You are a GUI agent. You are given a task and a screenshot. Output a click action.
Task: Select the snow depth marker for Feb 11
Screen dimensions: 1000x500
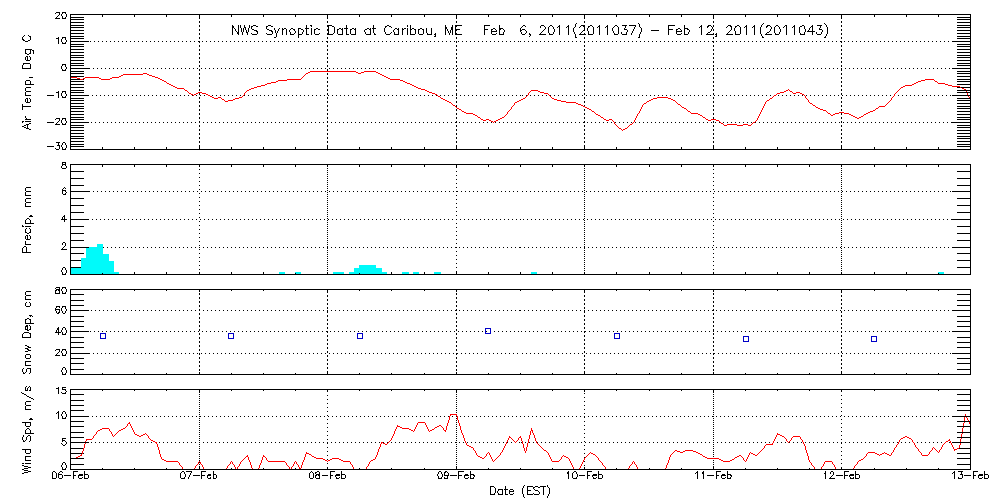(746, 339)
